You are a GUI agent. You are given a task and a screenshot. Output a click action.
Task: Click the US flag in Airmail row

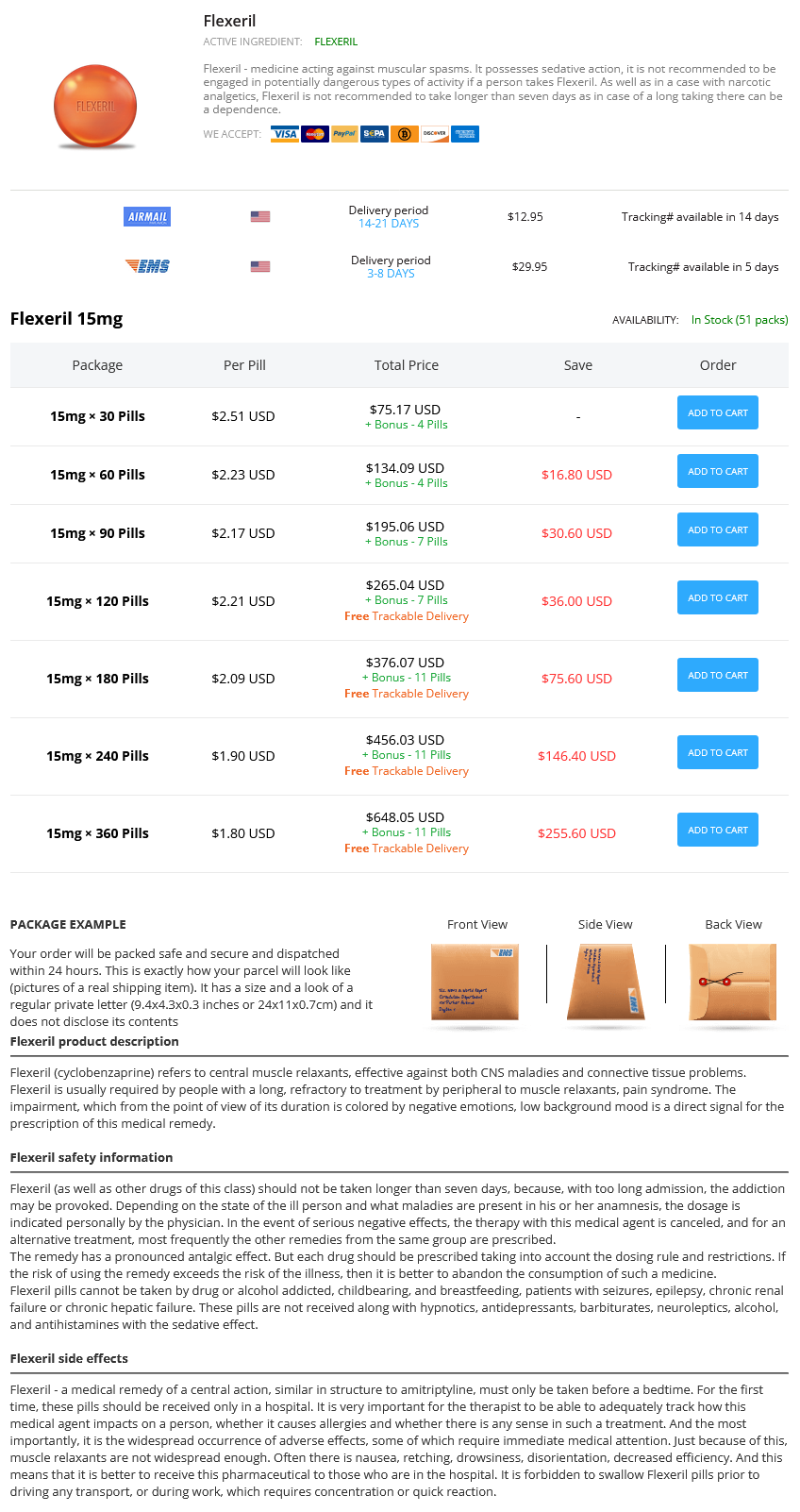[x=260, y=217]
